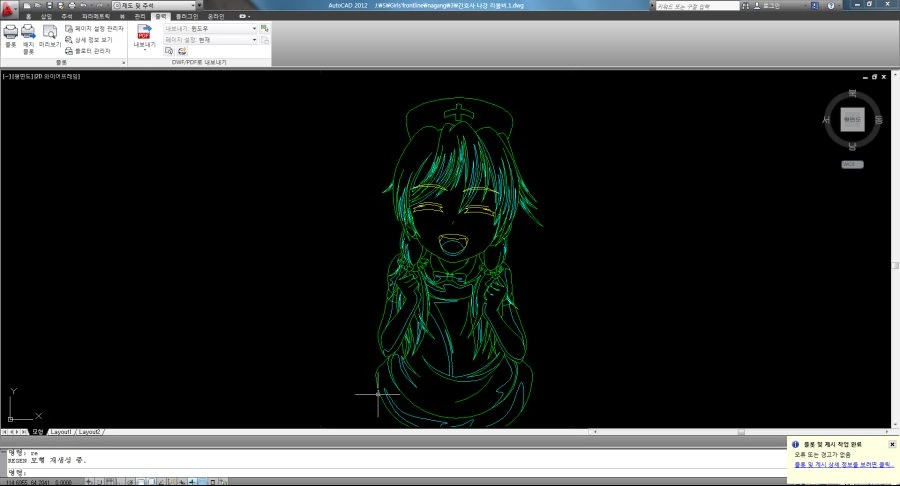Click the Save icon in quick access toolbar

coord(49,5)
